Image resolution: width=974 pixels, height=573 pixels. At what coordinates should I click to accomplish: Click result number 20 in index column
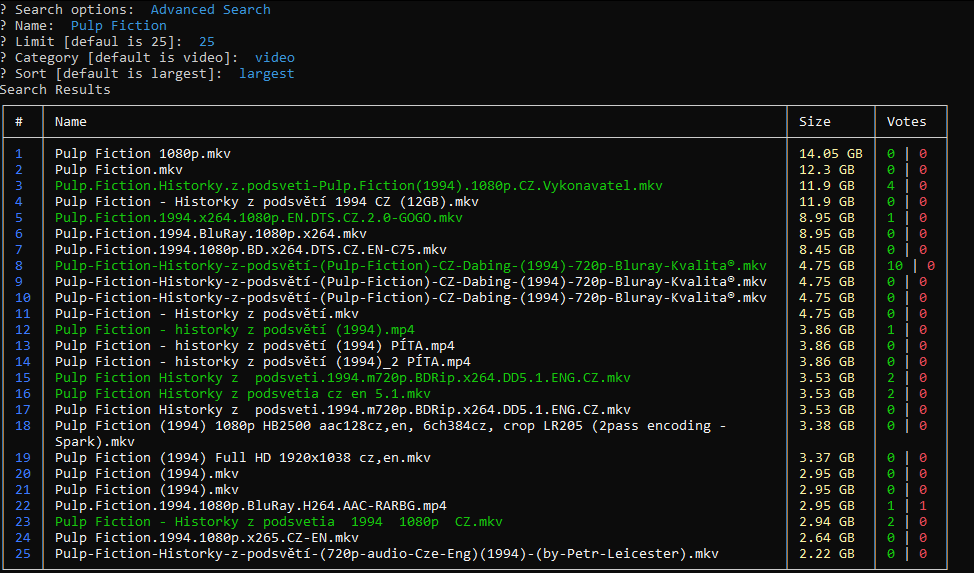point(23,474)
